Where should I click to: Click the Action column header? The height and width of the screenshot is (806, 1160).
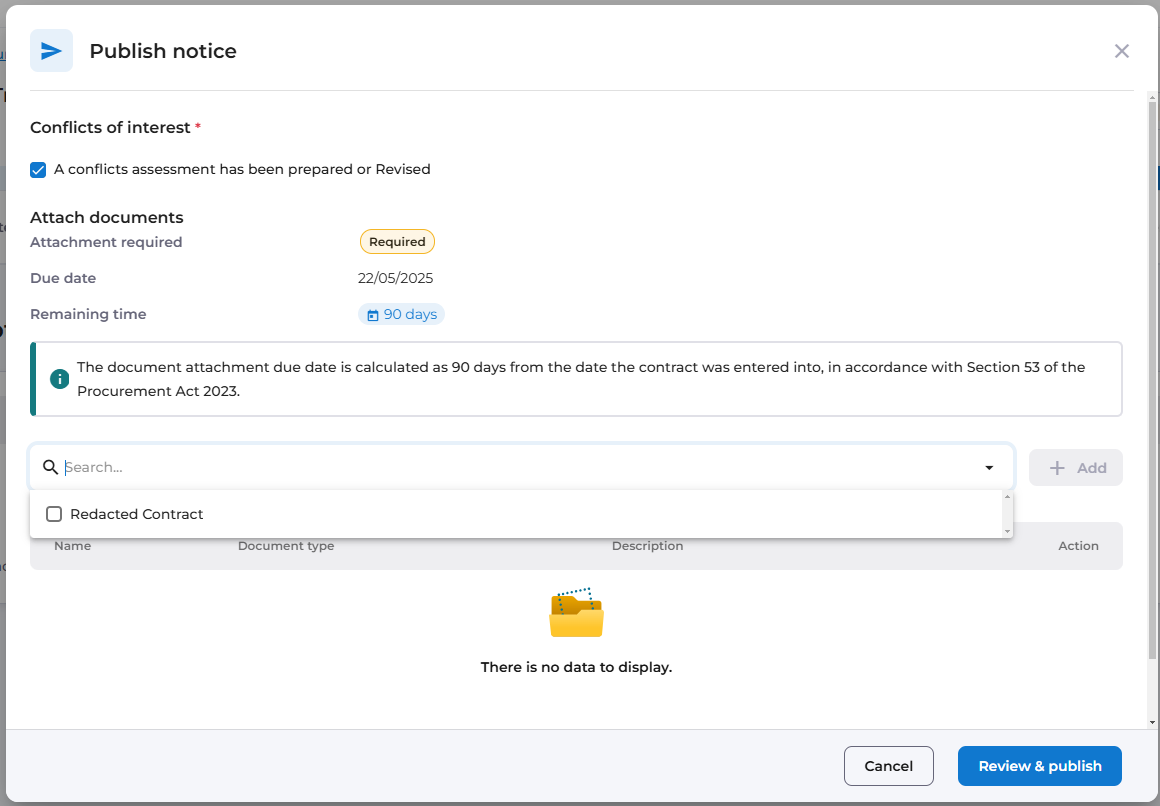1078,546
